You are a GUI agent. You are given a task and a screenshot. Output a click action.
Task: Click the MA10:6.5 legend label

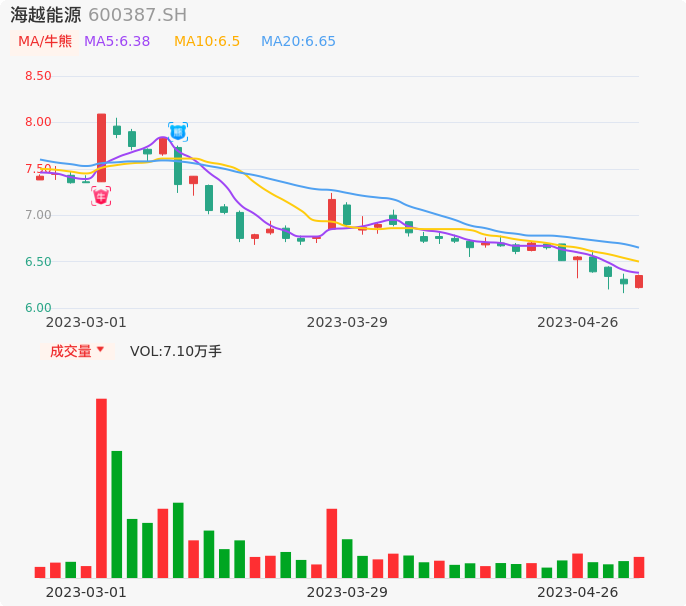pyautogui.click(x=207, y=42)
